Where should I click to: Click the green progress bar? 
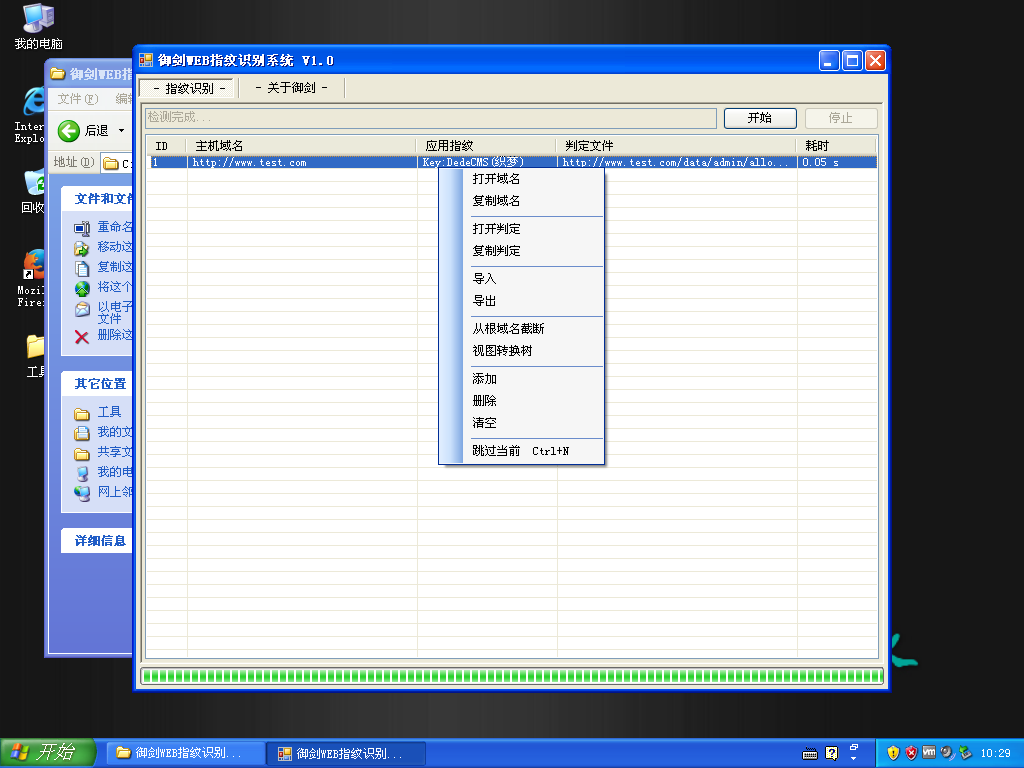click(x=512, y=676)
